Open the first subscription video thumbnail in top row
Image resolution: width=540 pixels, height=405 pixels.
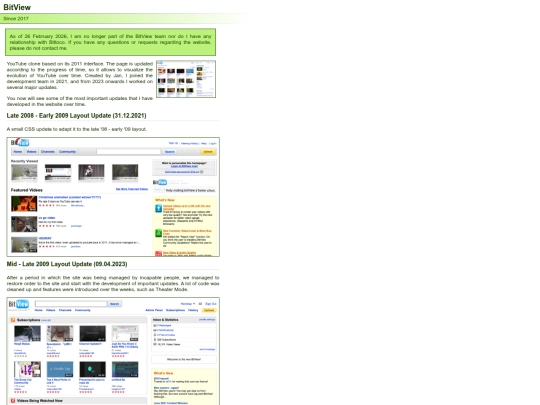point(27,334)
